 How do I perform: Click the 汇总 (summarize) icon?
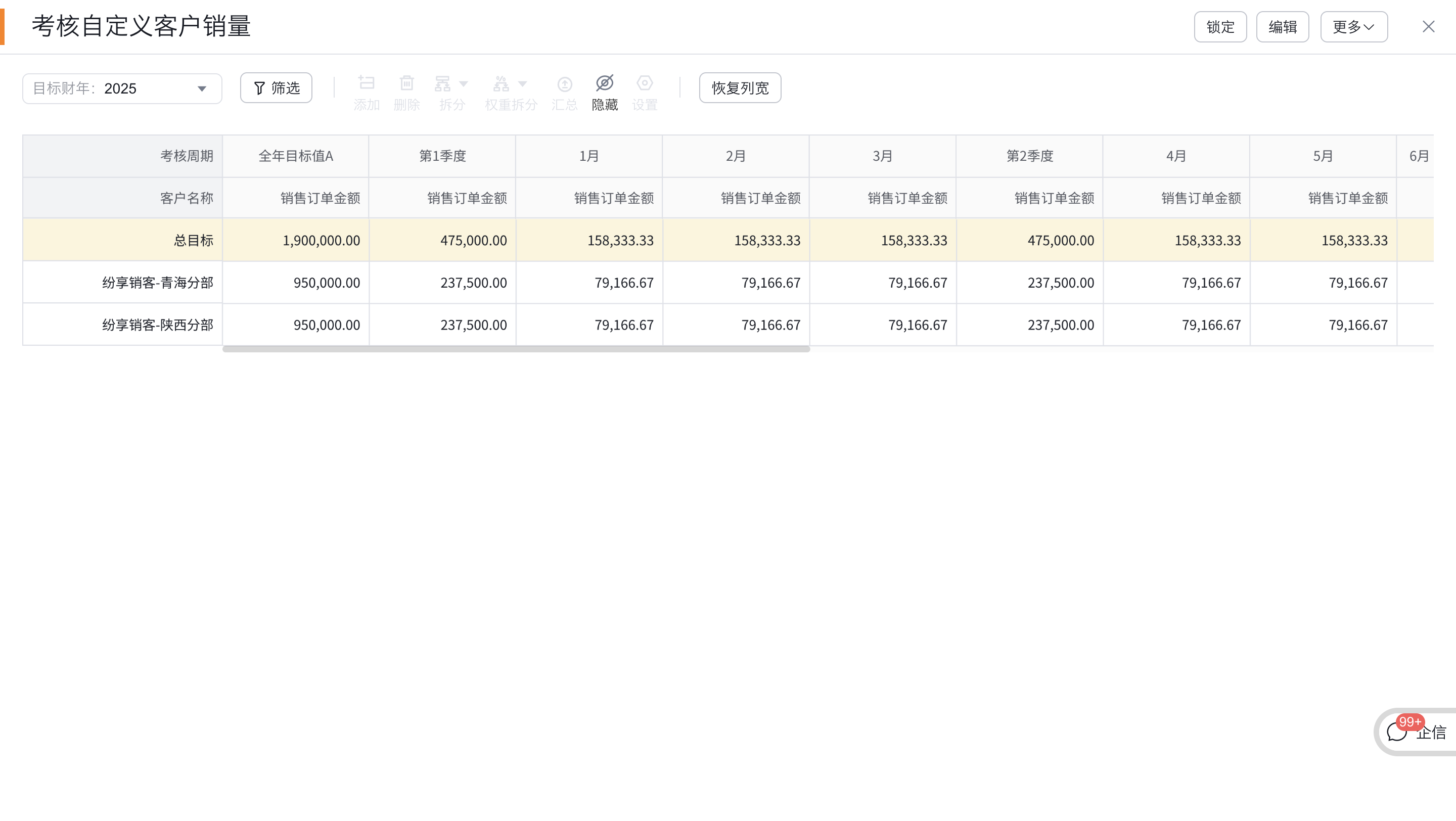(x=564, y=85)
